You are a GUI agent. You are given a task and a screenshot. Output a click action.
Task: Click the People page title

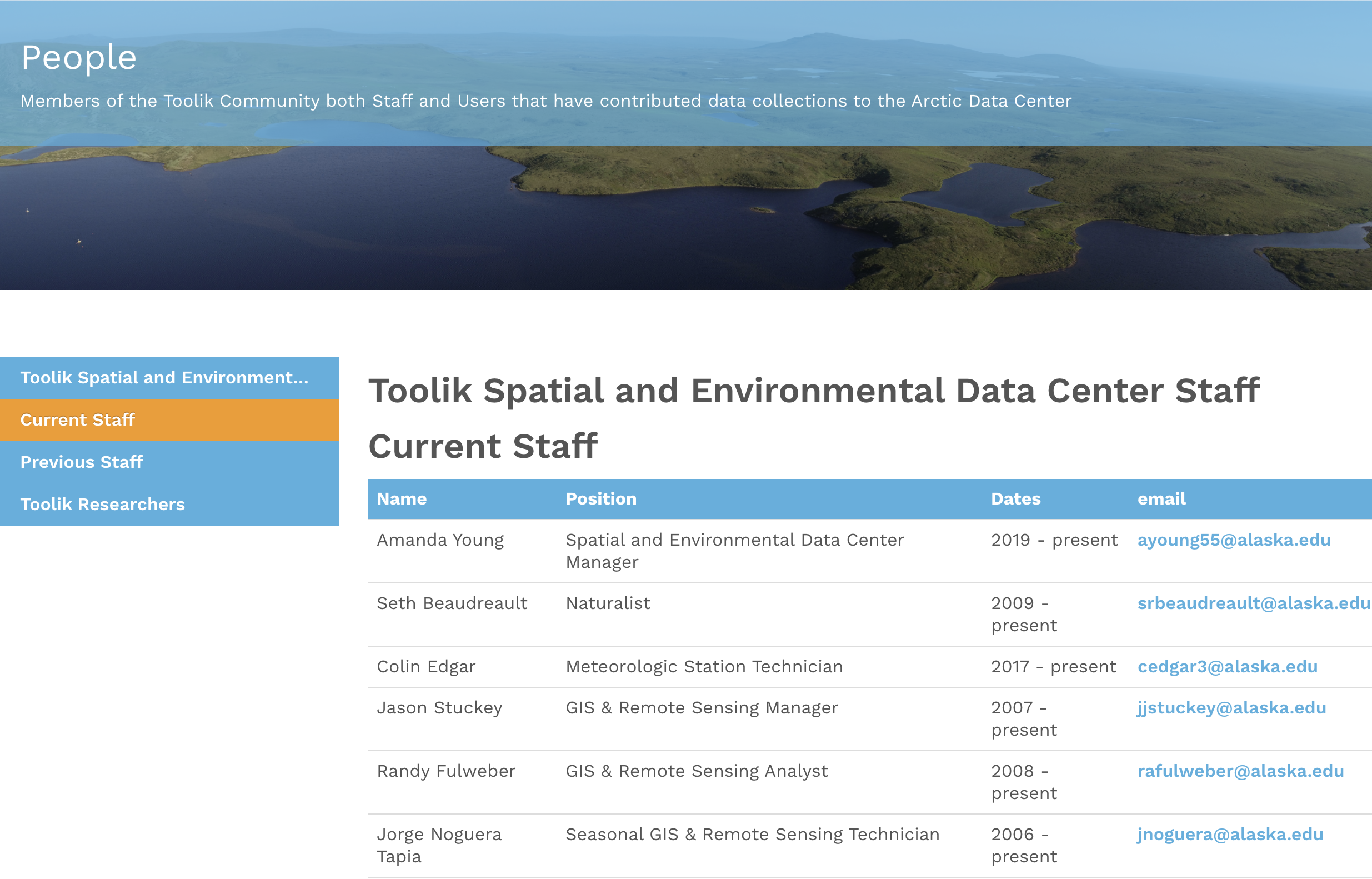[79, 58]
